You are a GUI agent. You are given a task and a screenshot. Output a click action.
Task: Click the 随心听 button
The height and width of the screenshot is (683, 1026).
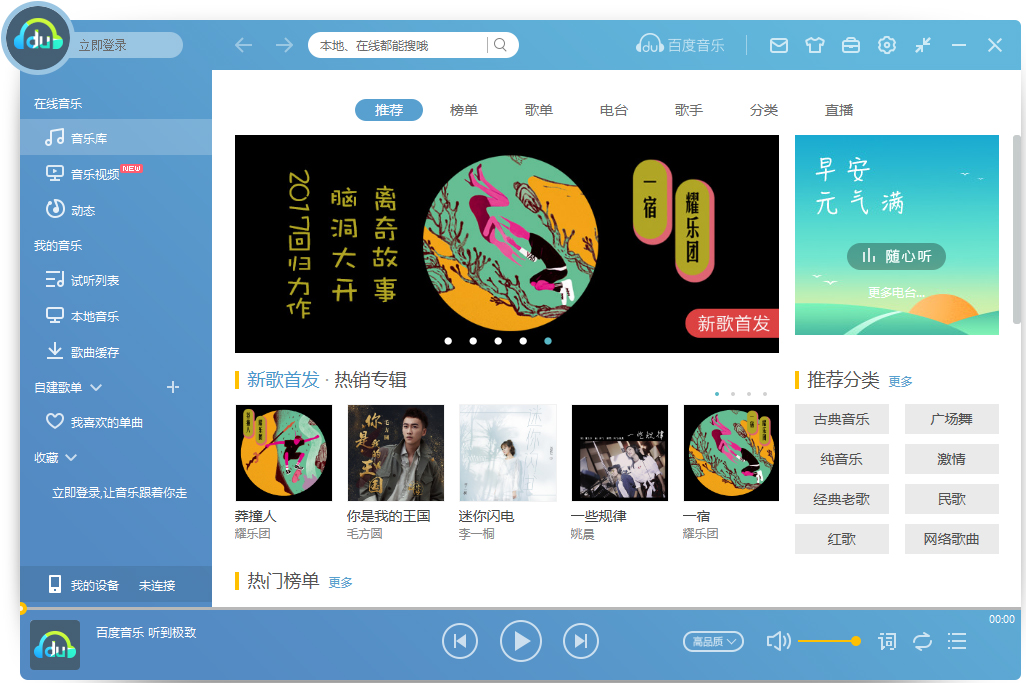pos(896,256)
